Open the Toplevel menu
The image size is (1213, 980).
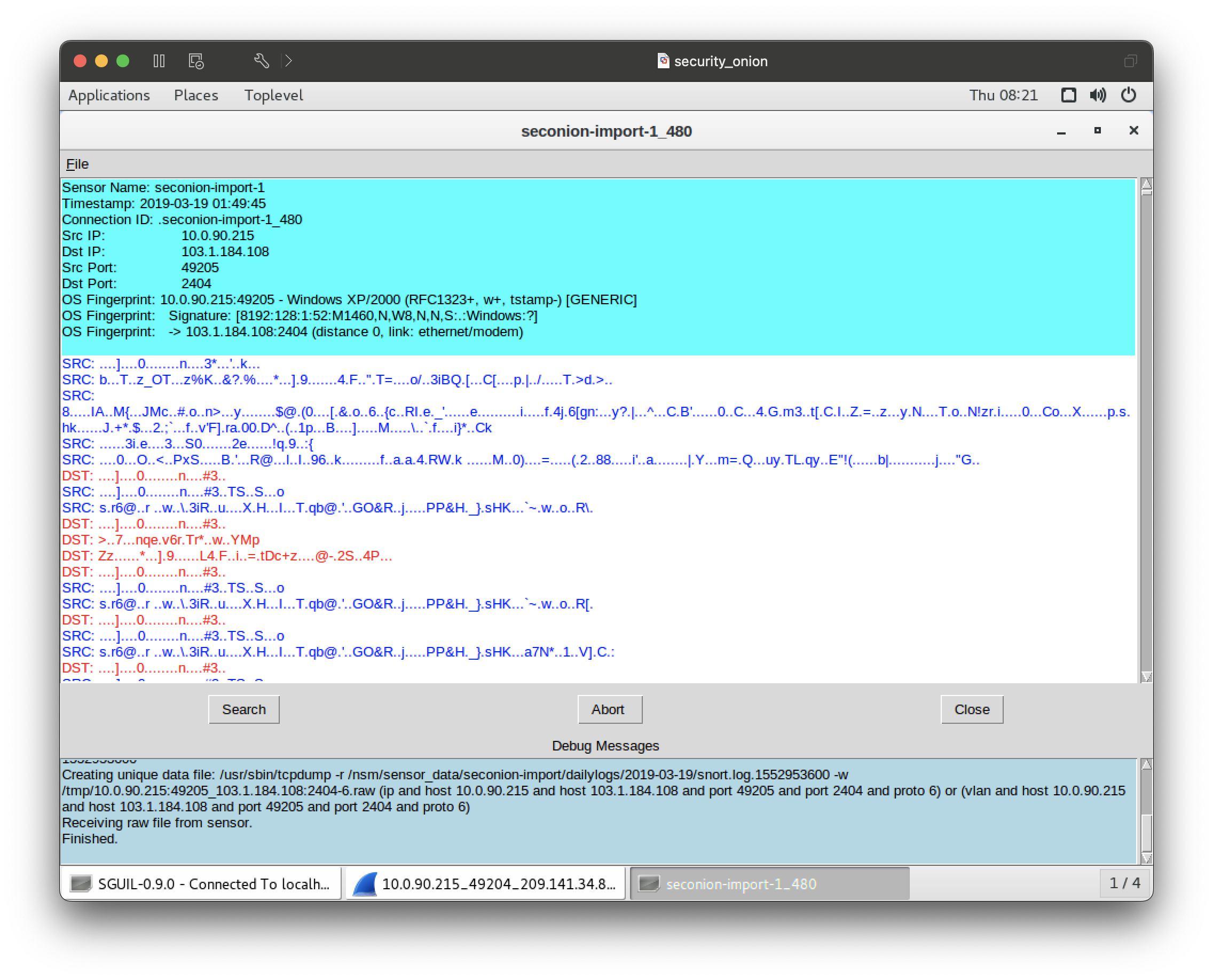point(273,96)
